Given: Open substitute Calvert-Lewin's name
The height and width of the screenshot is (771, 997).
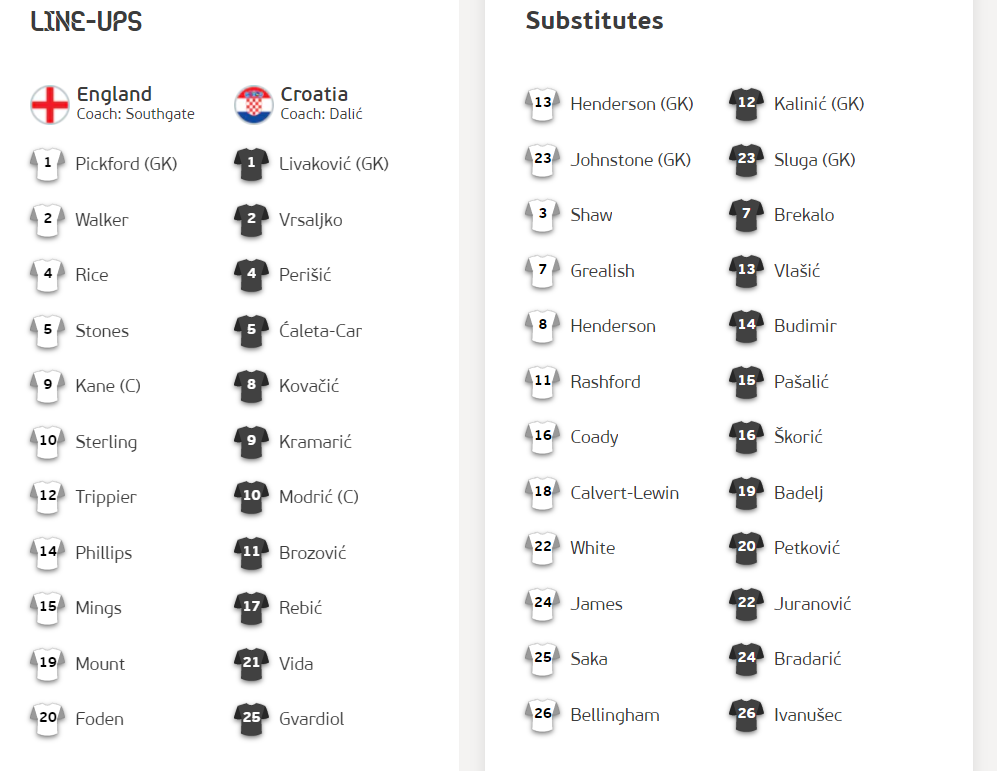Looking at the screenshot, I should 624,493.
